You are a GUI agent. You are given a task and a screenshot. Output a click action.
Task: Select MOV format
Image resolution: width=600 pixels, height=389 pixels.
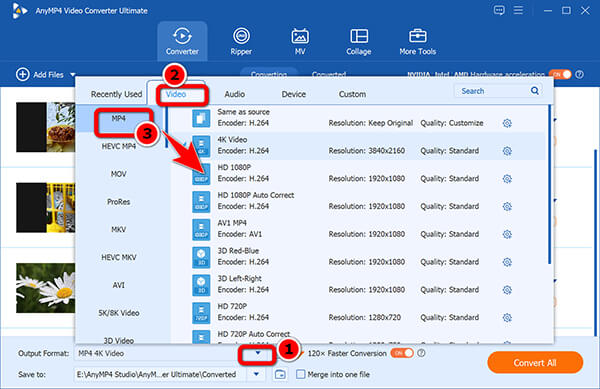pos(119,174)
